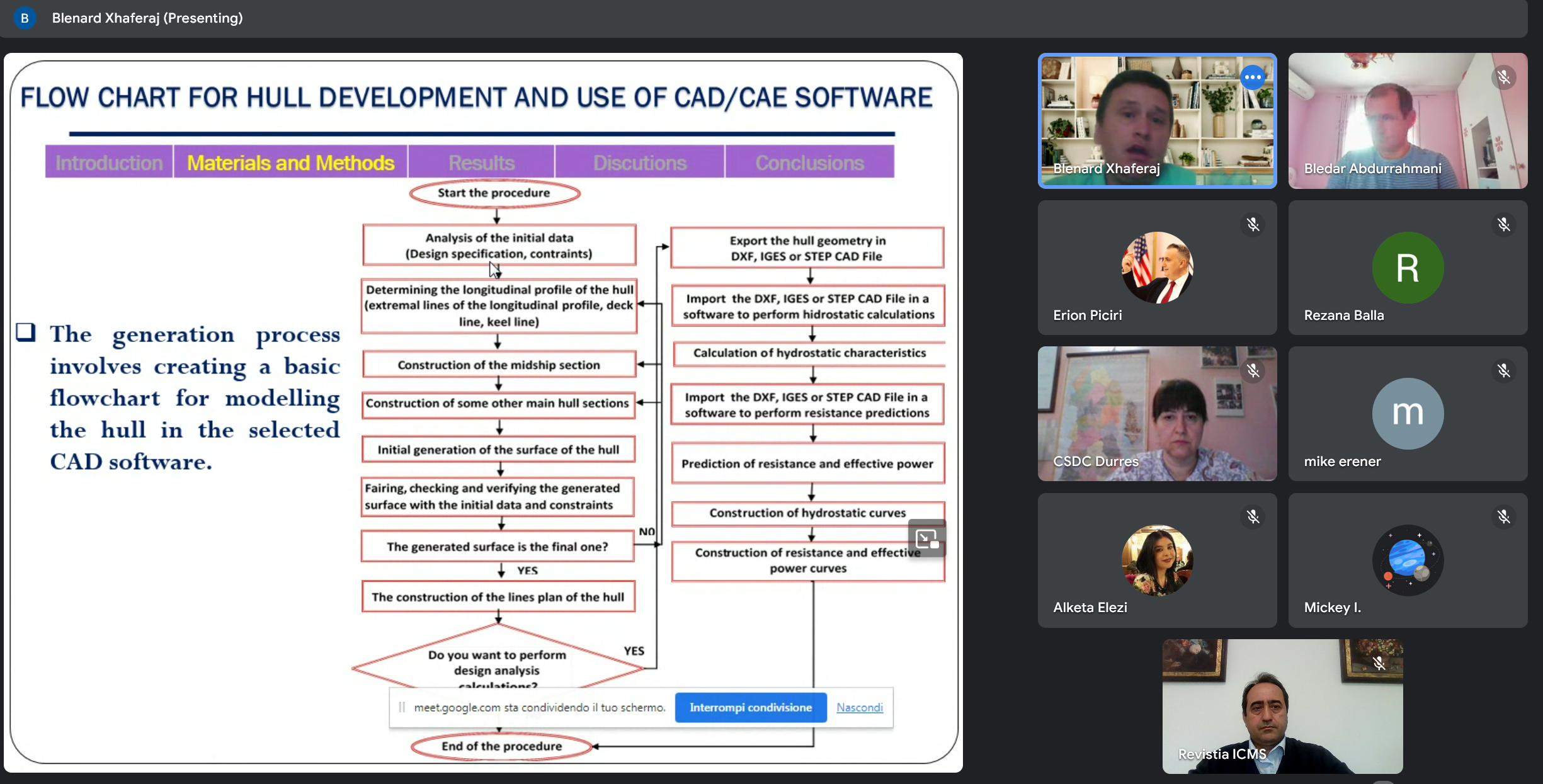Image resolution: width=1543 pixels, height=784 pixels.
Task: Click the muted mic icon on Erion Piciri's tile
Action: coord(1253,225)
